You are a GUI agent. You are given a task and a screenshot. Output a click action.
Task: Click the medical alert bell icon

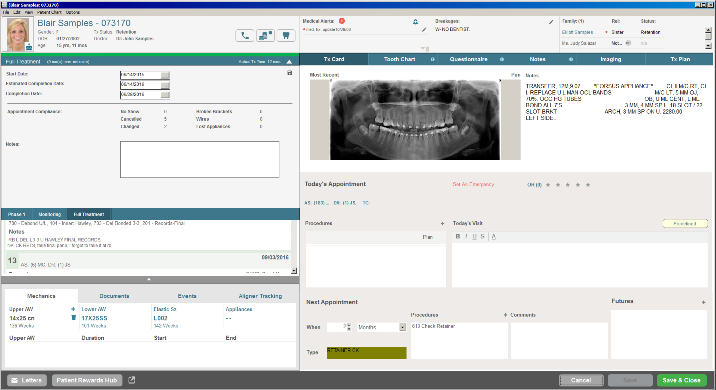[x=415, y=21]
